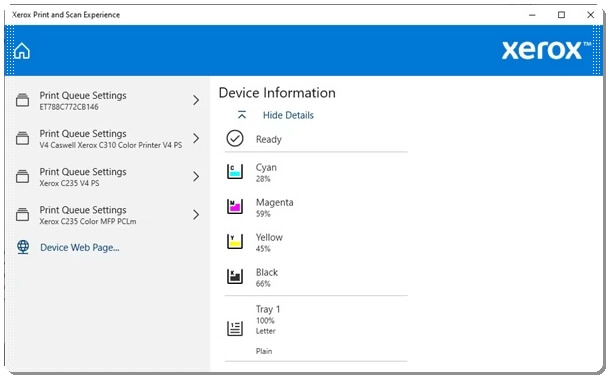Click the Cyan label
Screen dimensions: 609x378
pyautogui.click(x=266, y=167)
